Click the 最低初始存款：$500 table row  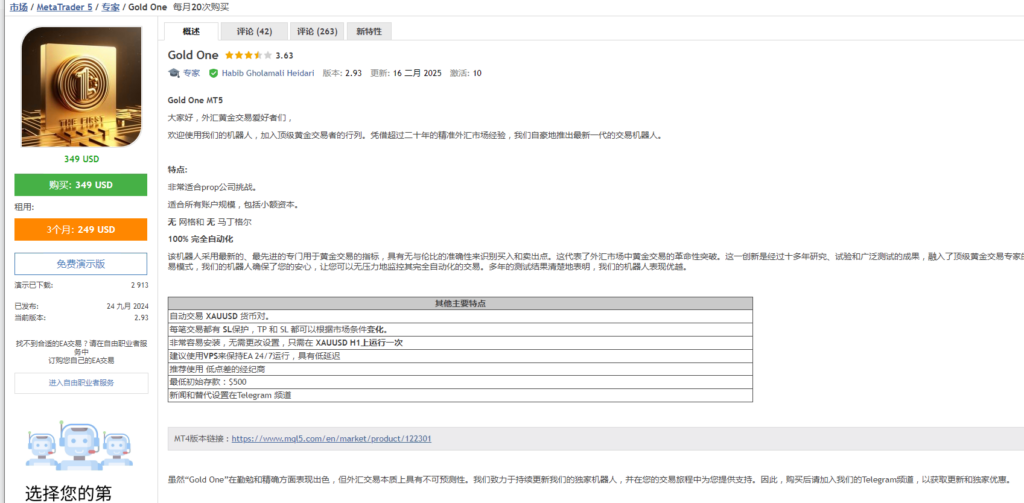coord(460,382)
